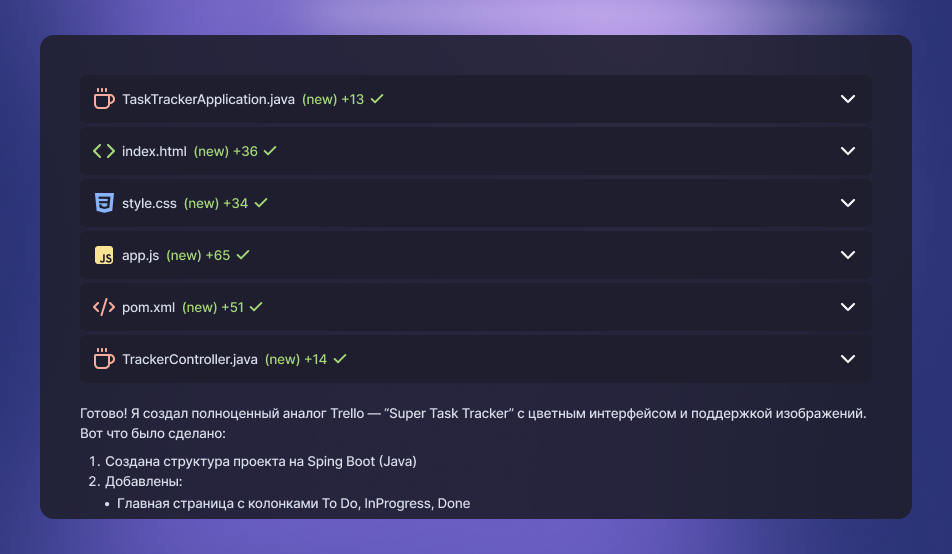Screen dimensions: 952x554
Task: Open the index.html file name
Action: point(154,151)
